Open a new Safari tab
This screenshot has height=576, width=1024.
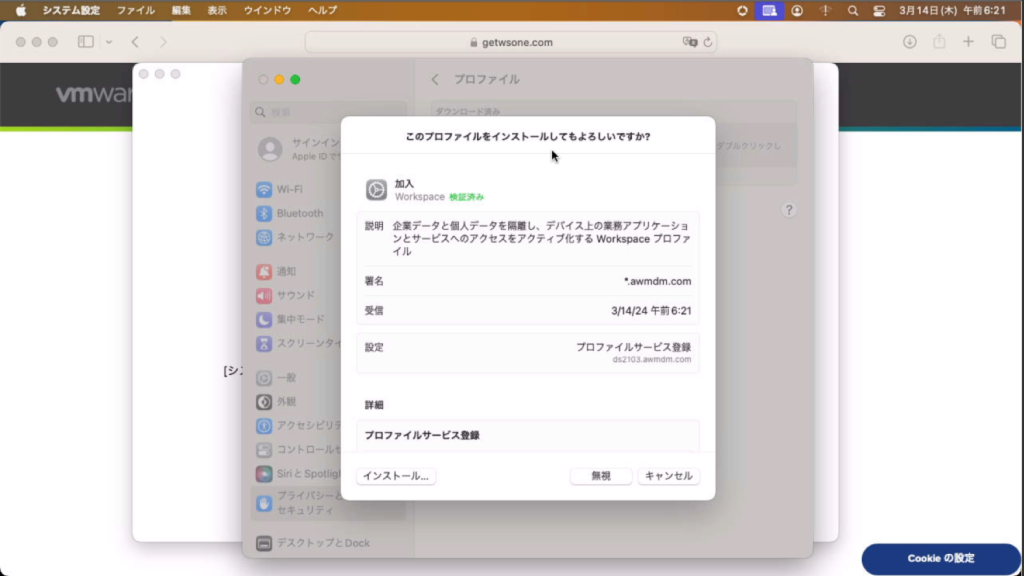point(968,42)
